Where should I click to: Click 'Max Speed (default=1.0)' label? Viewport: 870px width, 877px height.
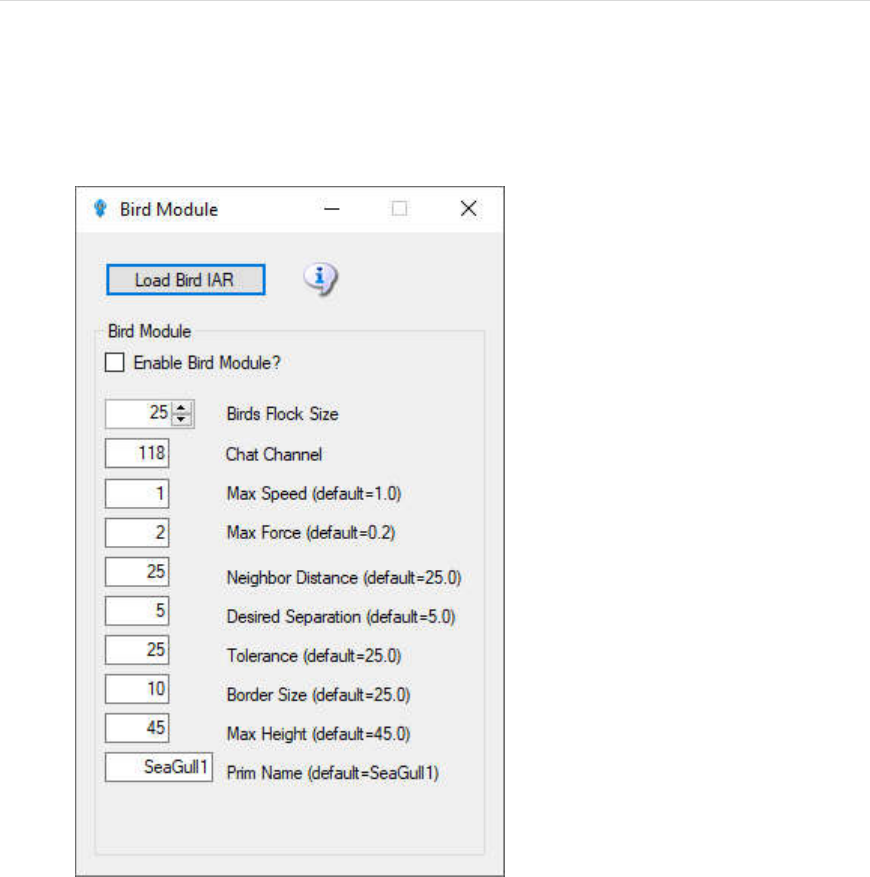314,494
